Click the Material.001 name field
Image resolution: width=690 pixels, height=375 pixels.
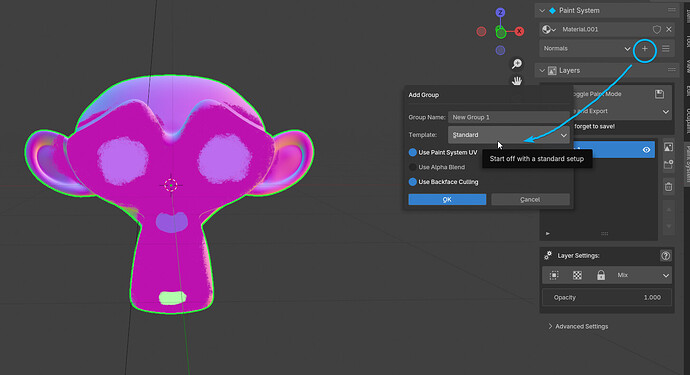point(605,29)
